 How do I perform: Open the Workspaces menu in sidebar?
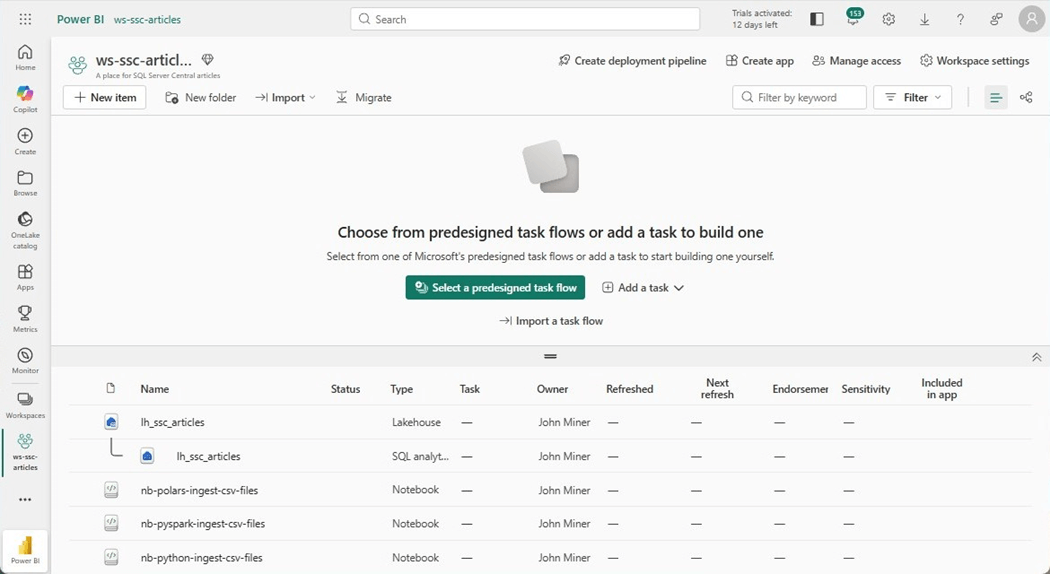pos(25,403)
